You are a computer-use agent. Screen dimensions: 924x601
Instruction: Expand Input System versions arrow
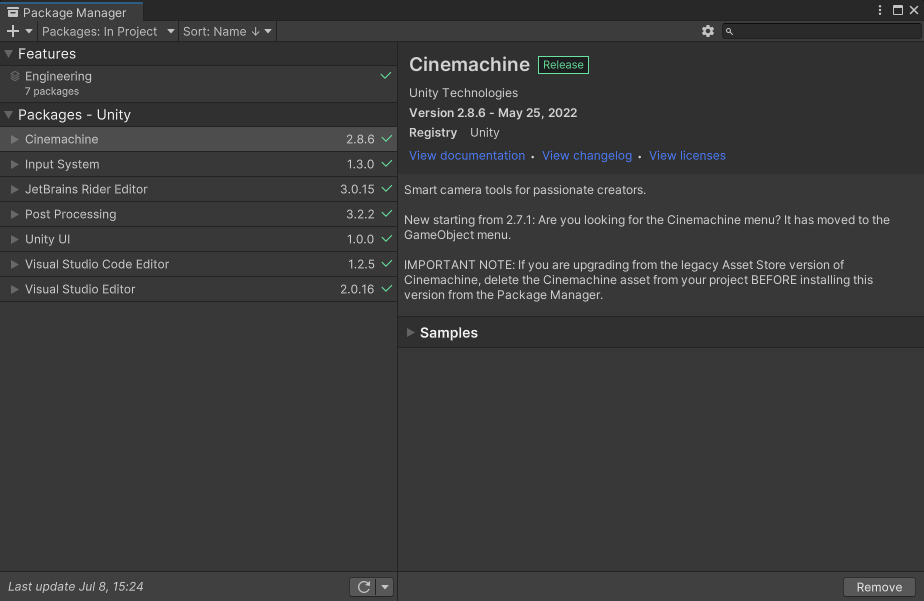point(15,164)
